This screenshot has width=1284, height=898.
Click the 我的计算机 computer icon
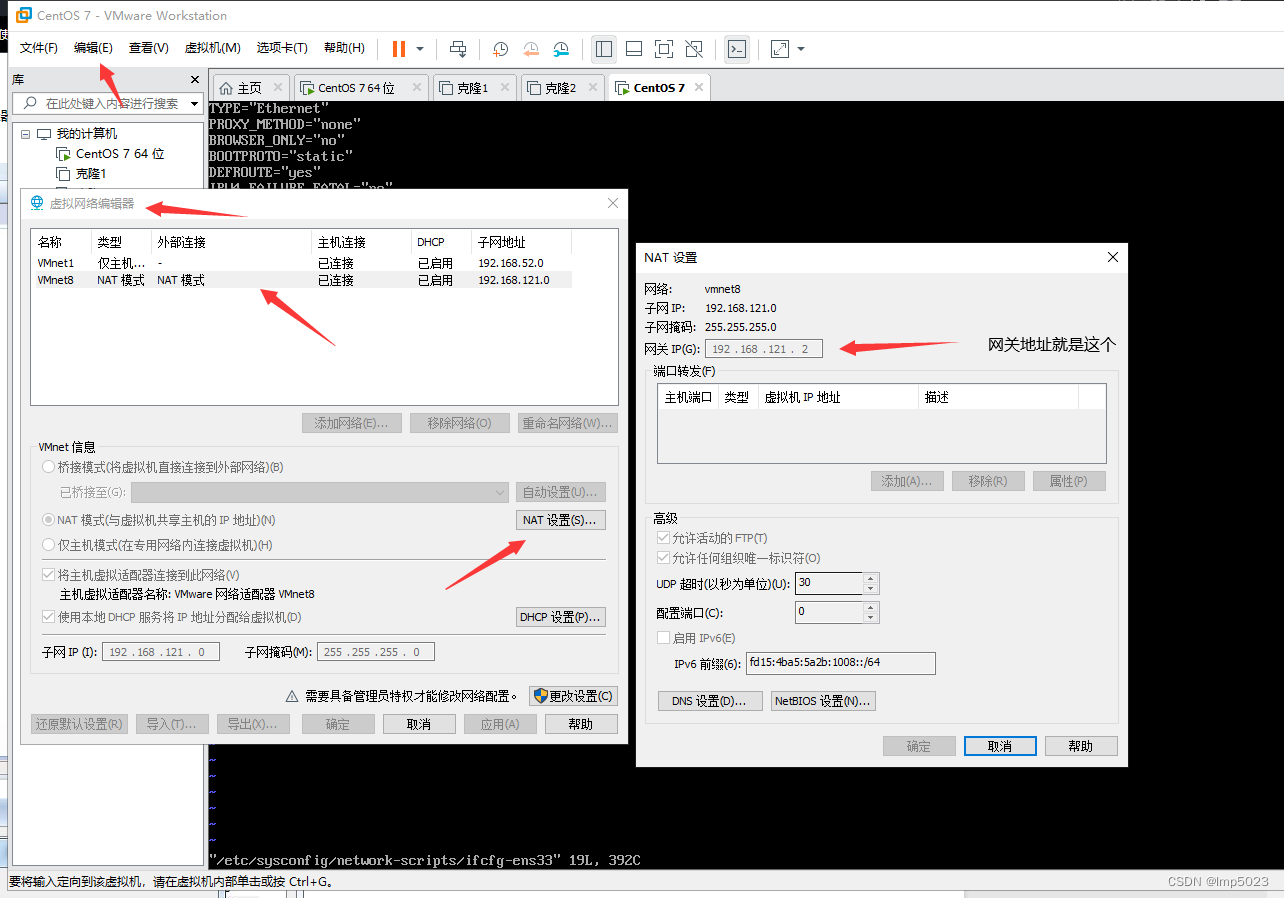(44, 134)
